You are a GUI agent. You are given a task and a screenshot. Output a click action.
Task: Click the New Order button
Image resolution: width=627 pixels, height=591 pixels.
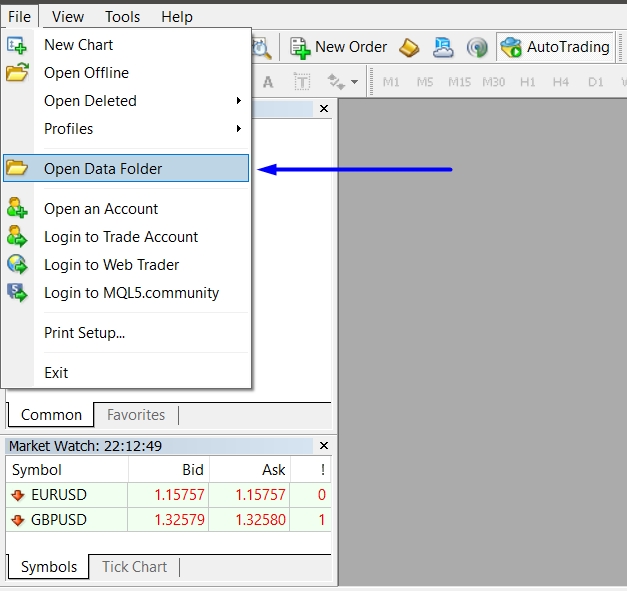pos(338,47)
